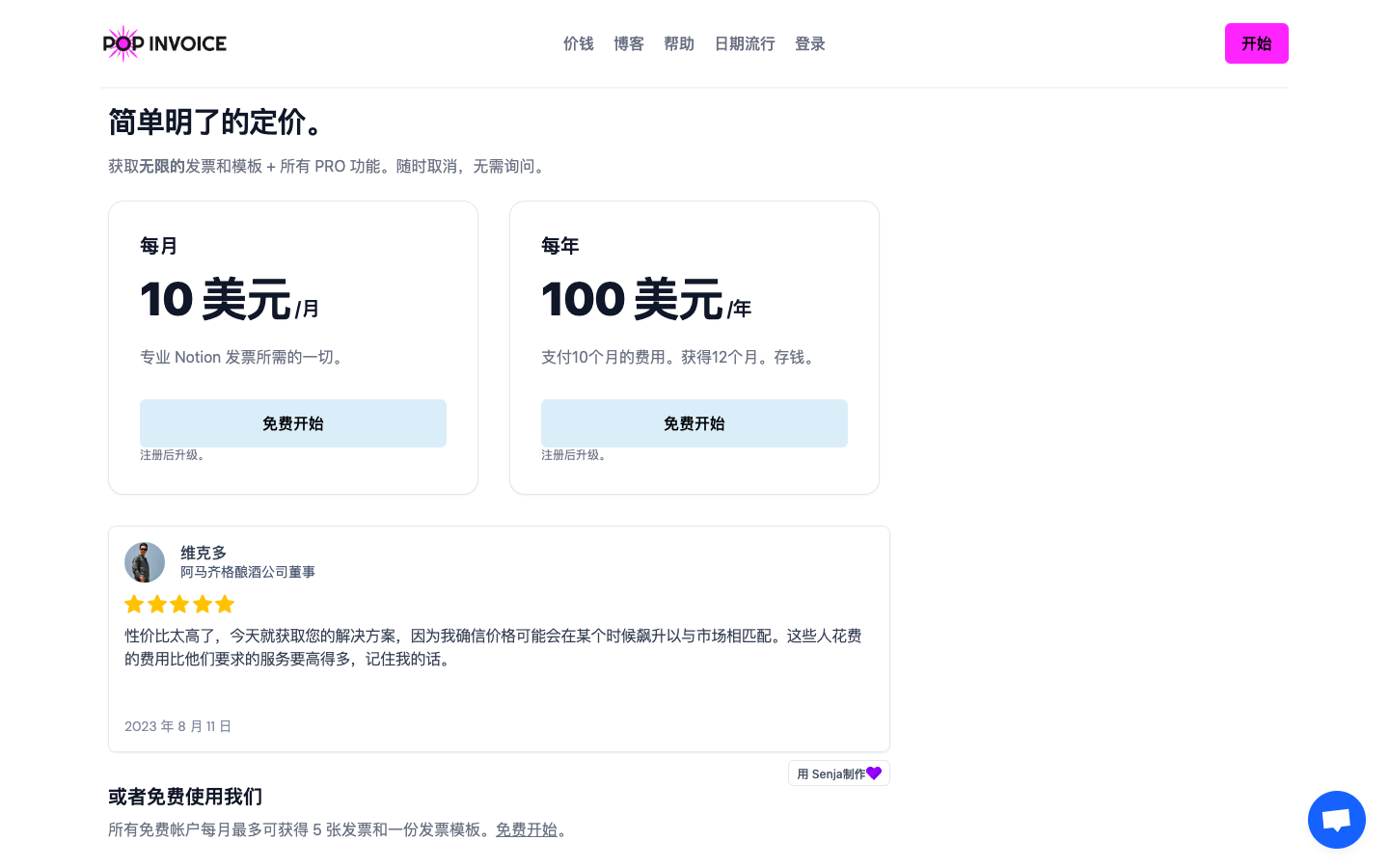The image size is (1389, 868).
Task: Click the purple heart on the Senja badge
Action: [874, 773]
